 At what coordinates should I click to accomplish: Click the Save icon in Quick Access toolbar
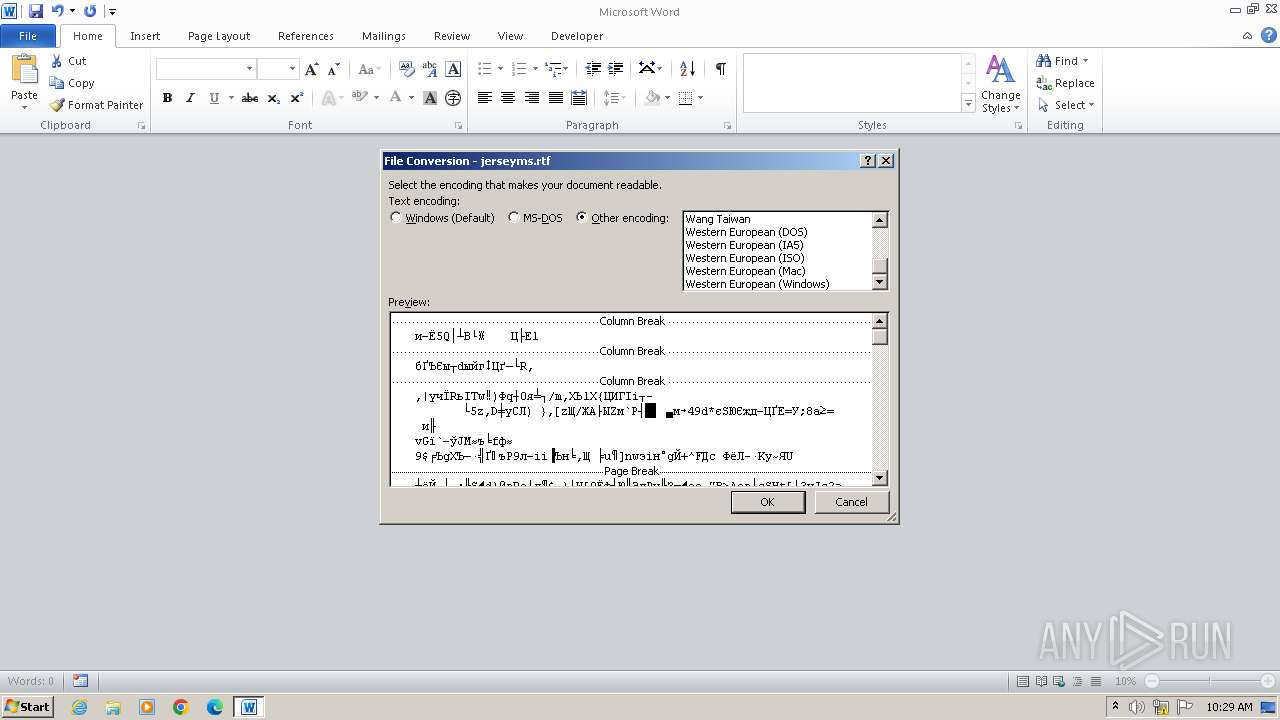click(x=36, y=11)
